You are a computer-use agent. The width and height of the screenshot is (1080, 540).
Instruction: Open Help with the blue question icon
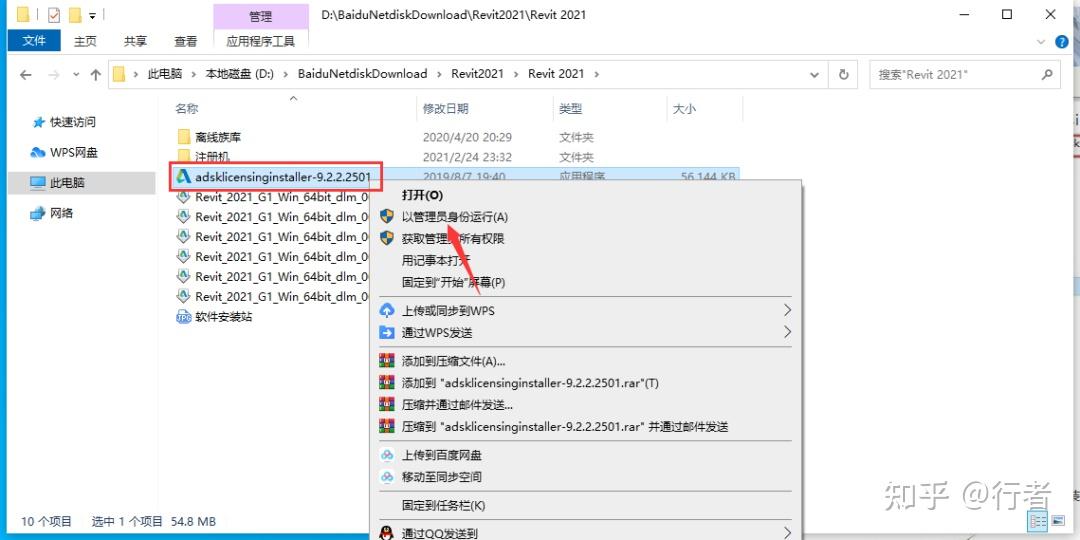tap(1061, 42)
